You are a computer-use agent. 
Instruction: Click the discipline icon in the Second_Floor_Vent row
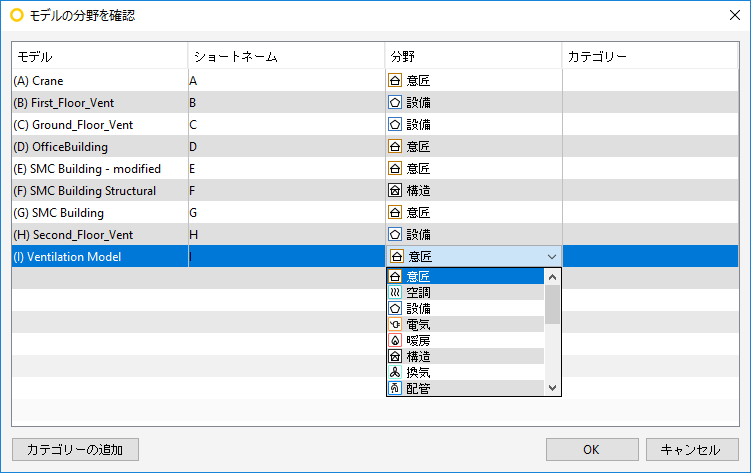[395, 235]
